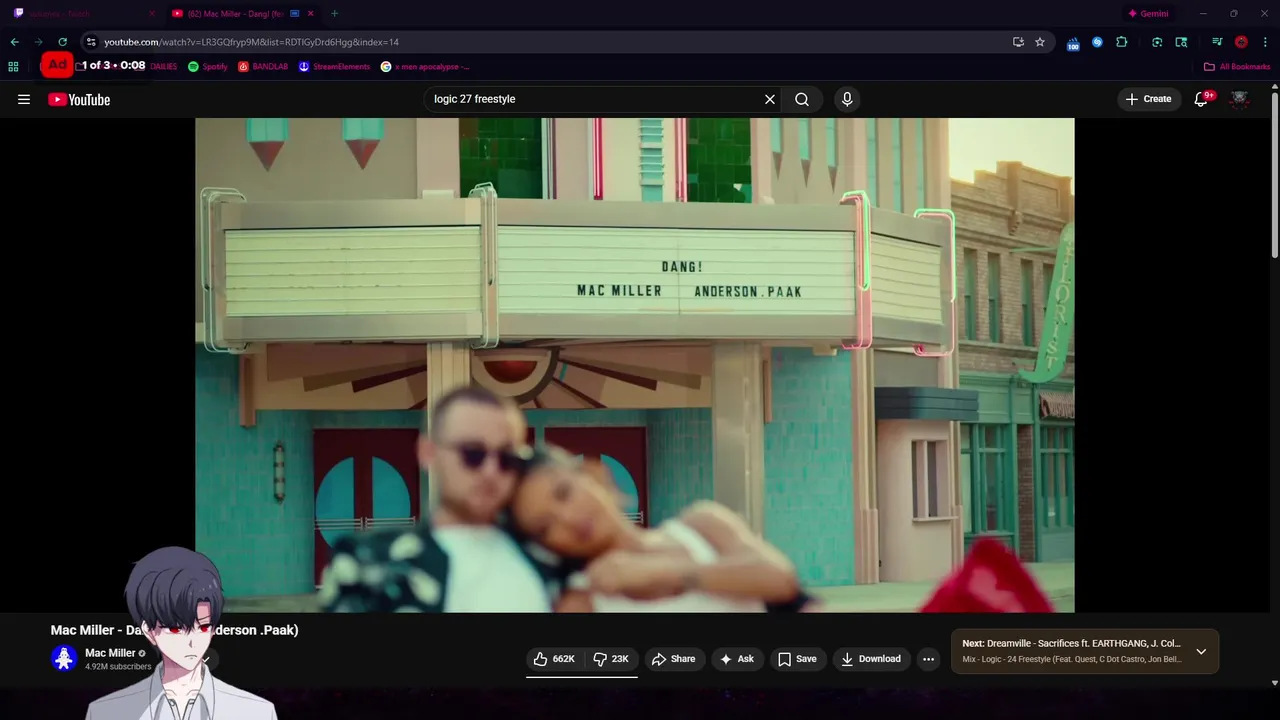Click the Mac Miller - Dang! video title
1280x720 pixels.
(x=174, y=630)
